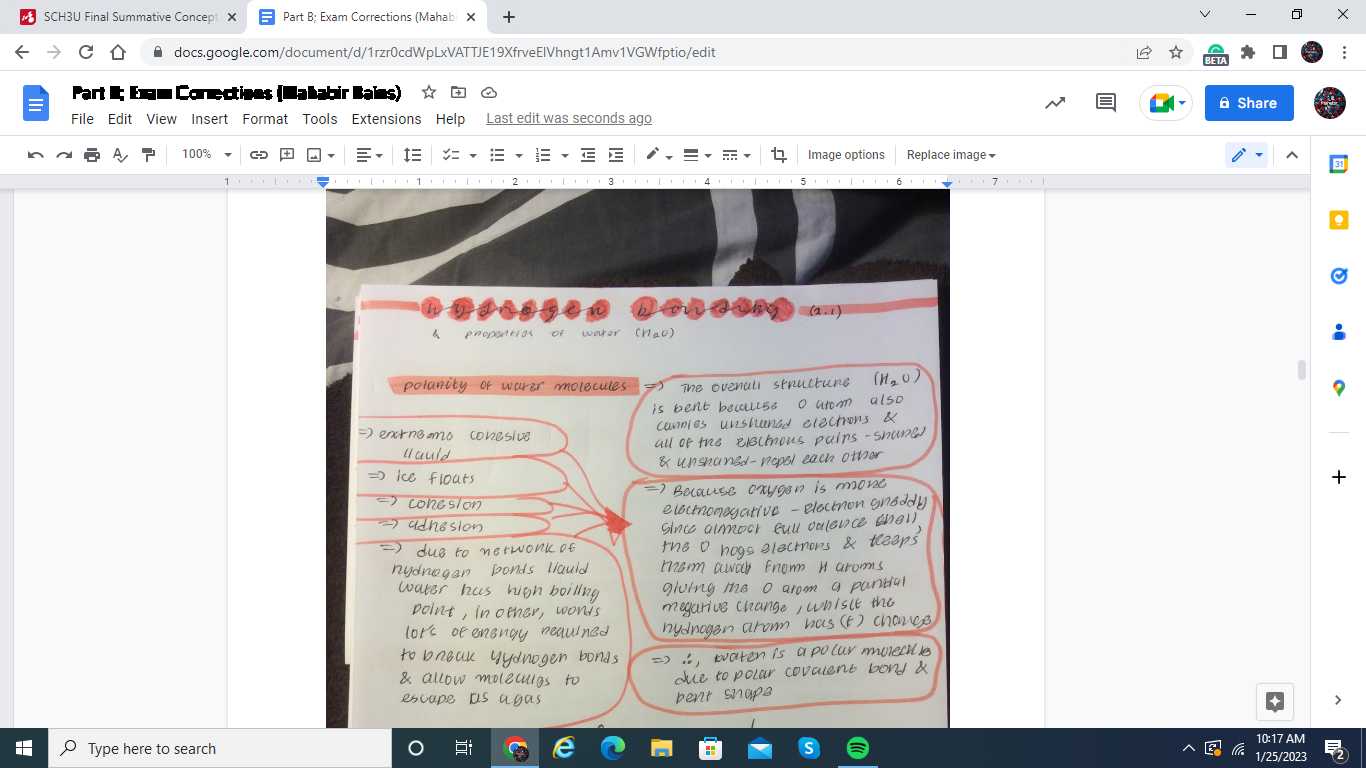Open Google Keep in side panel
Image resolution: width=1366 pixels, height=768 pixels.
click(x=1339, y=220)
